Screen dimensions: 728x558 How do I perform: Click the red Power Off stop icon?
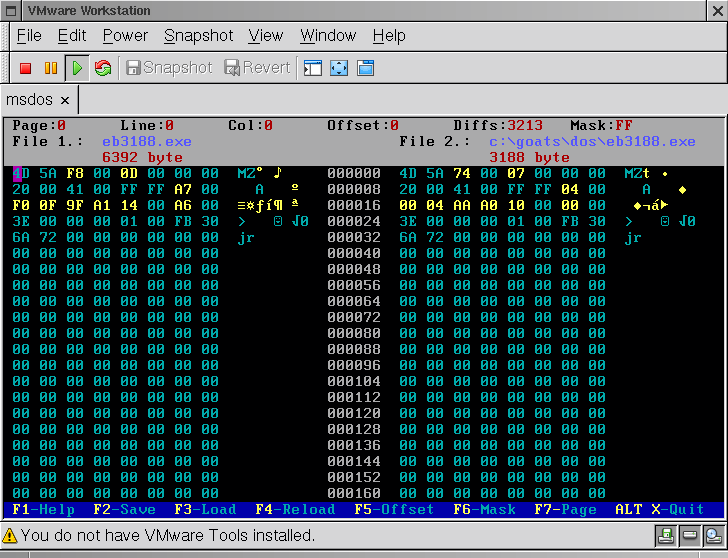pyautogui.click(x=26, y=68)
